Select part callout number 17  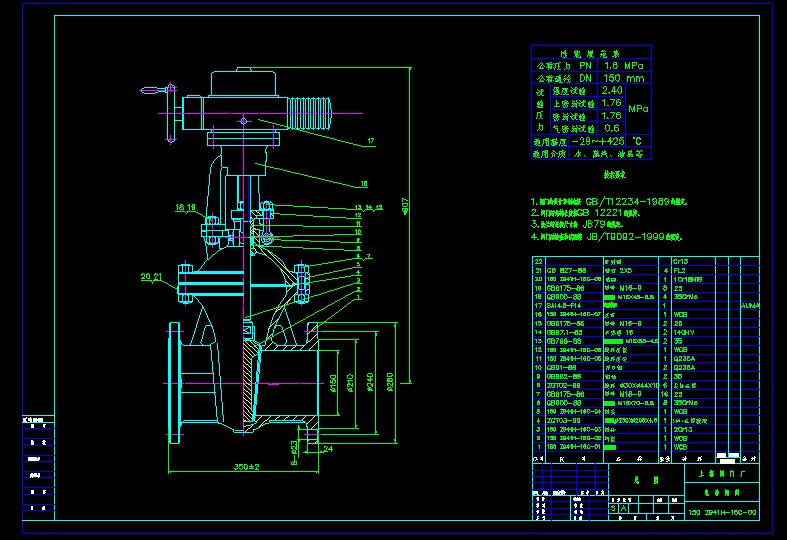tap(369, 141)
